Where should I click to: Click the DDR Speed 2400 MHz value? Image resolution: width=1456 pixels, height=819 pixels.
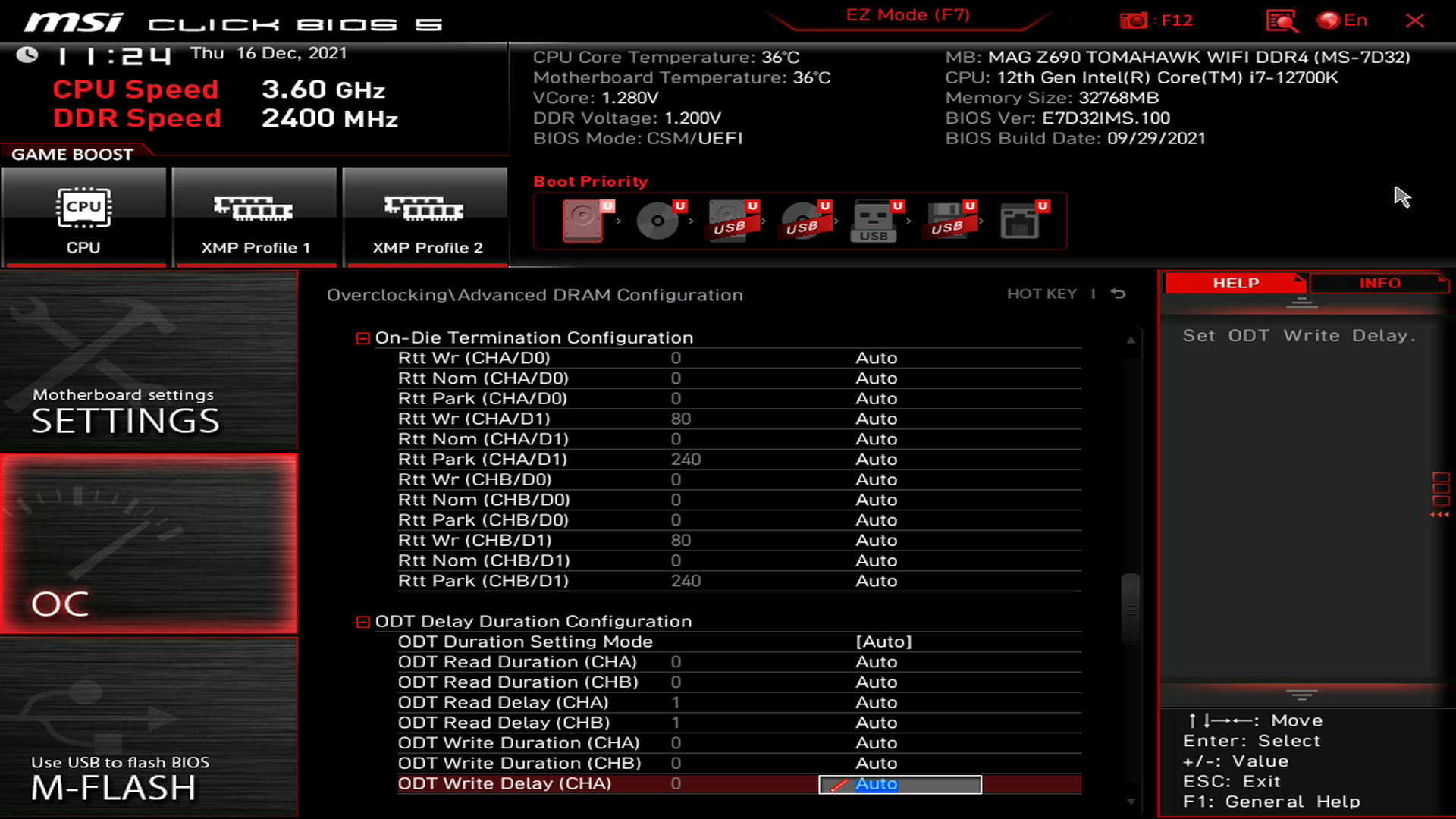click(x=330, y=118)
